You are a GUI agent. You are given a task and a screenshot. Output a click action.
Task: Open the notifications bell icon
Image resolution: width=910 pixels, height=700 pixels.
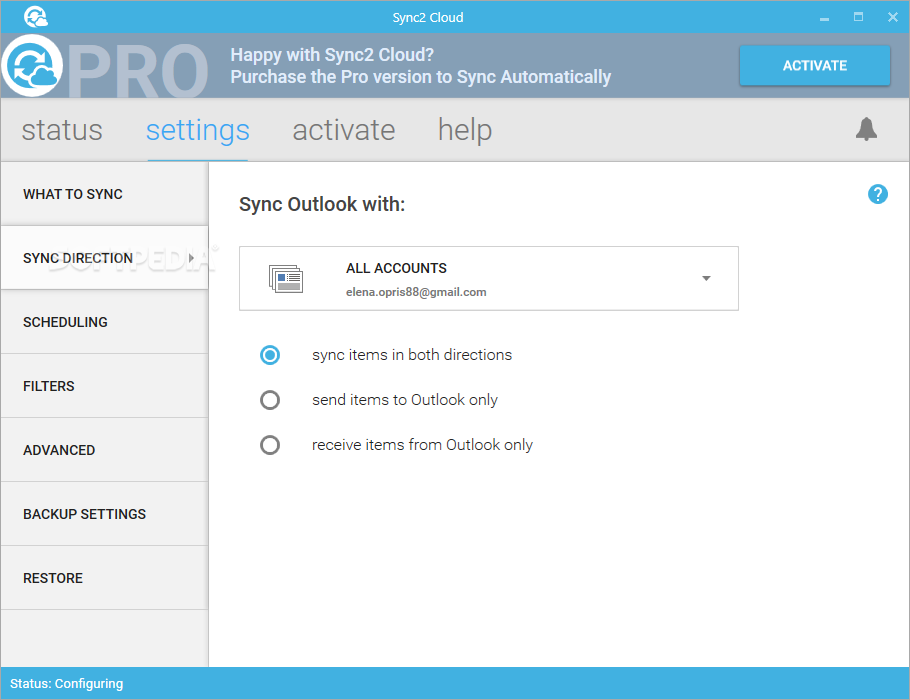(x=866, y=129)
